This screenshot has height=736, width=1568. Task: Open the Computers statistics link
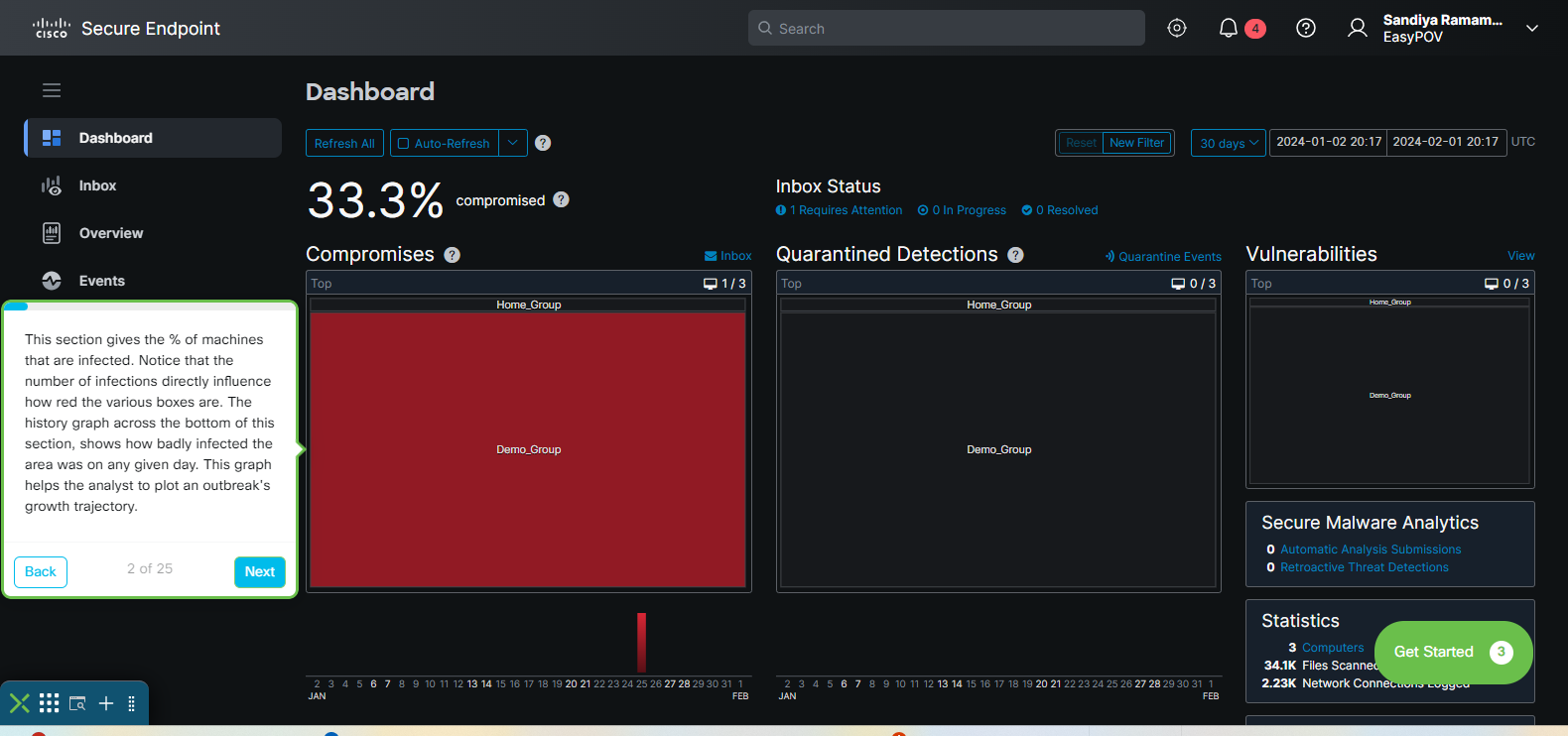pos(1333,648)
